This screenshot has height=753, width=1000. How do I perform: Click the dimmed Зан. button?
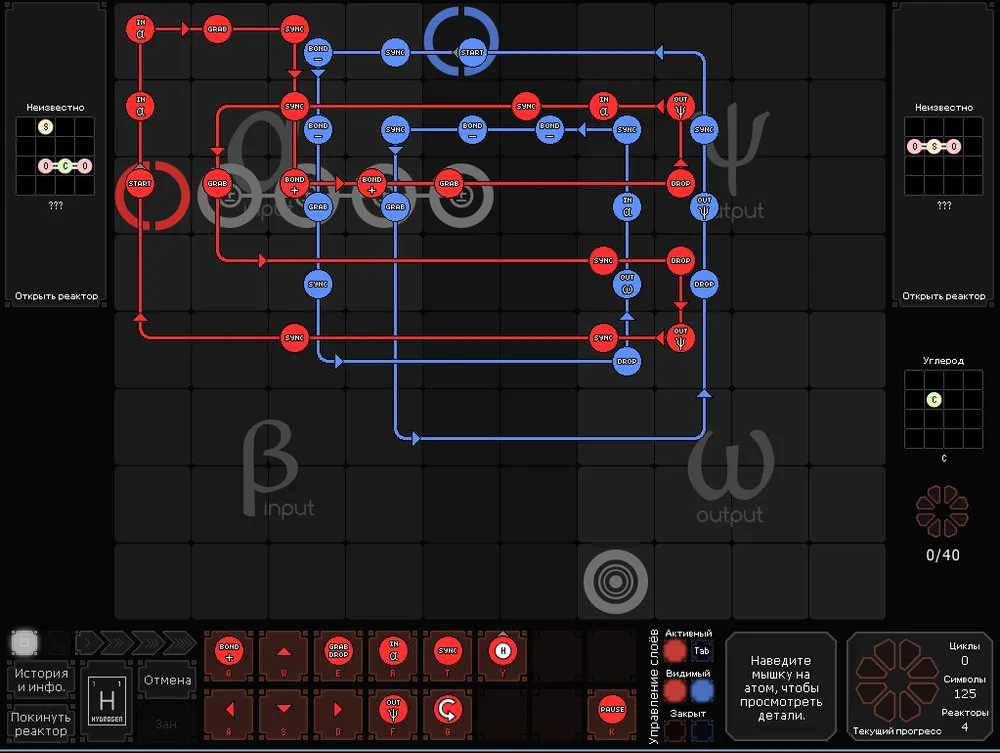(167, 724)
